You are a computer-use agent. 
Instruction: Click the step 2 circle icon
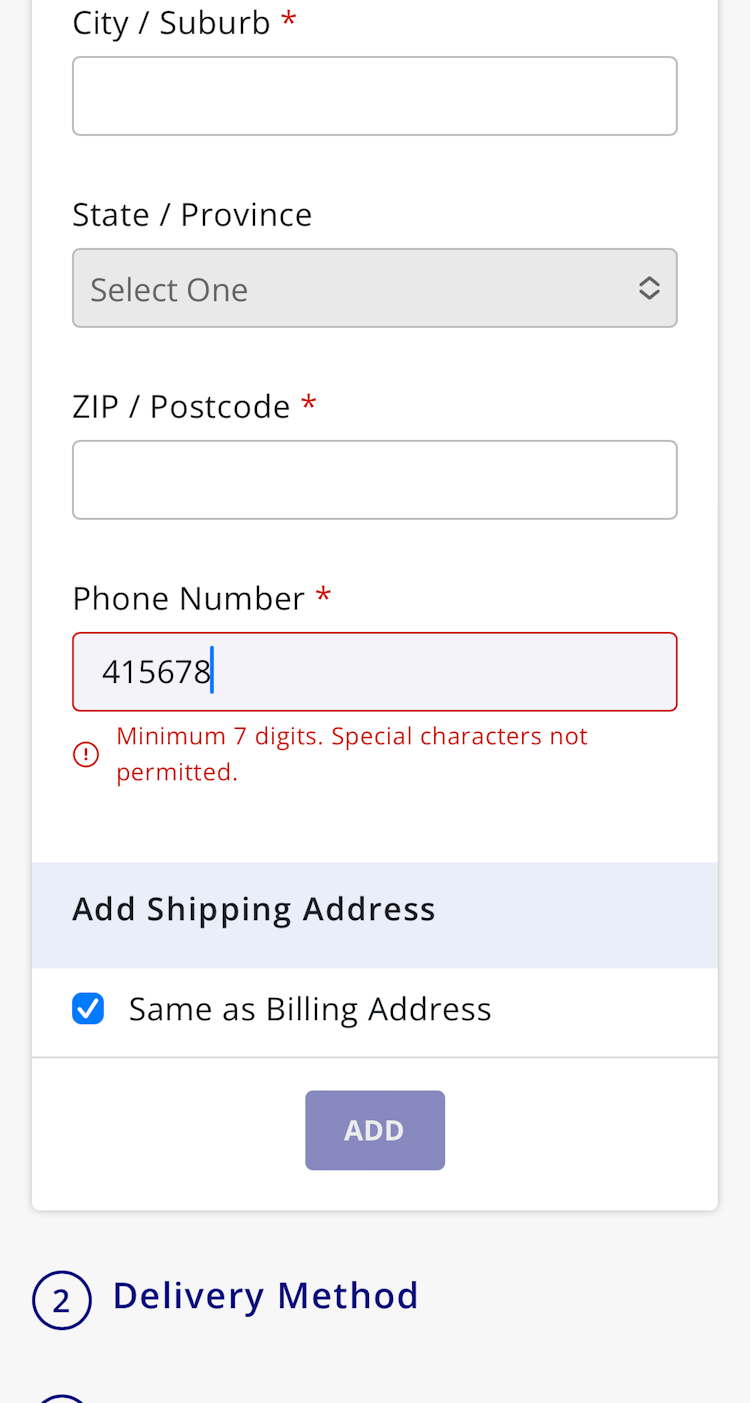tap(62, 1300)
